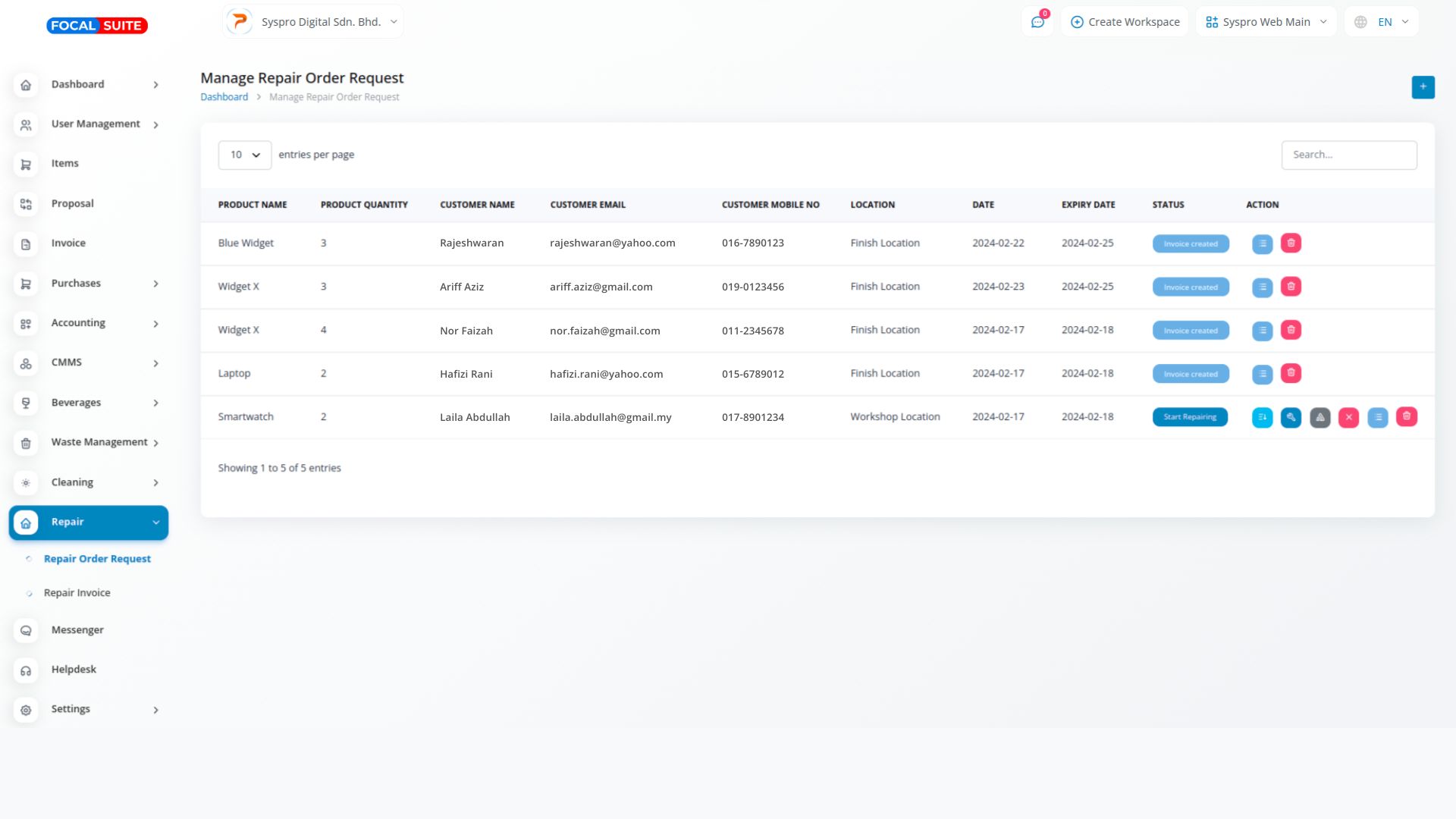
Task: Delete the Blue Widget repair order
Action: tap(1291, 243)
